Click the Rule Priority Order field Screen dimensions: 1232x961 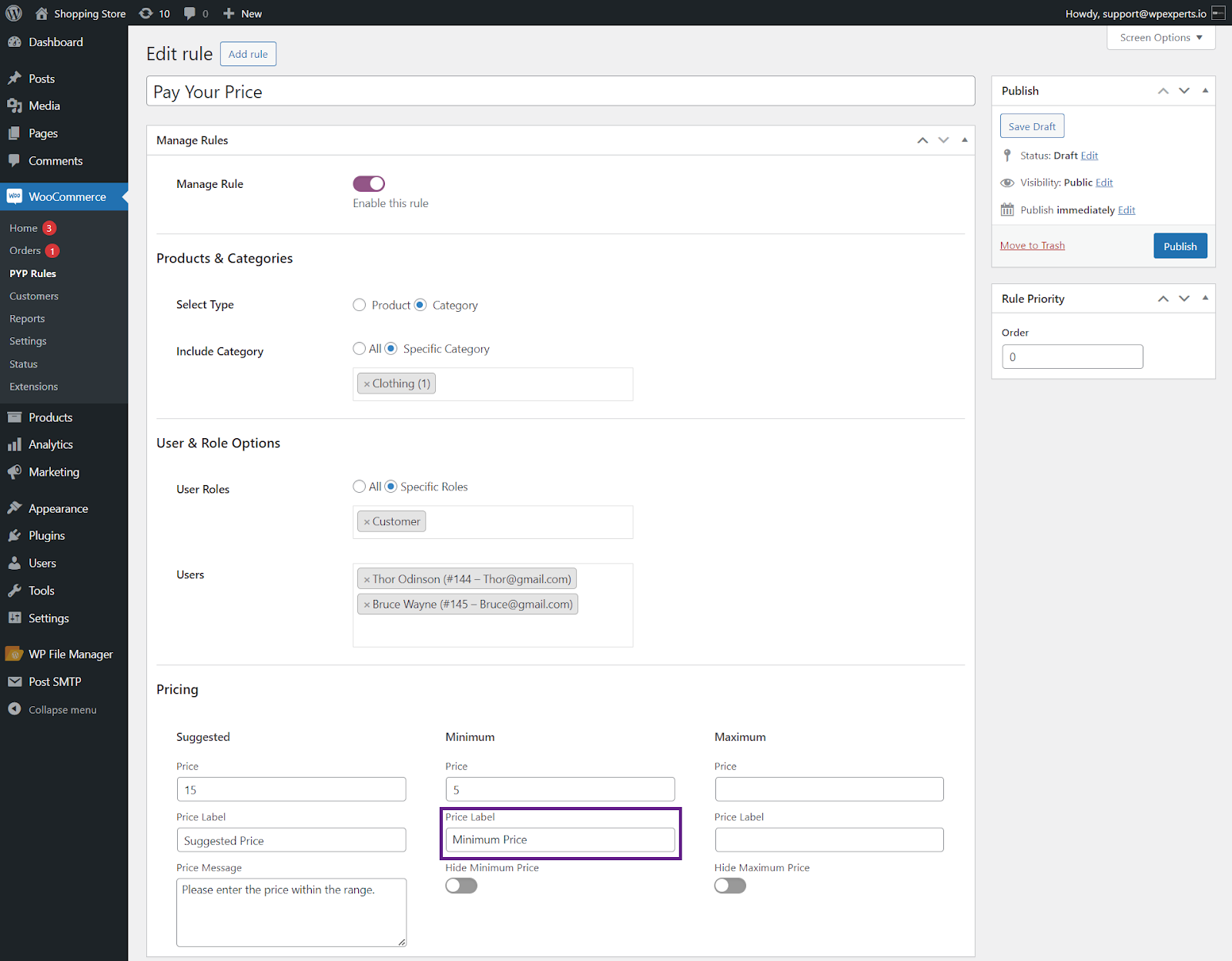point(1072,357)
